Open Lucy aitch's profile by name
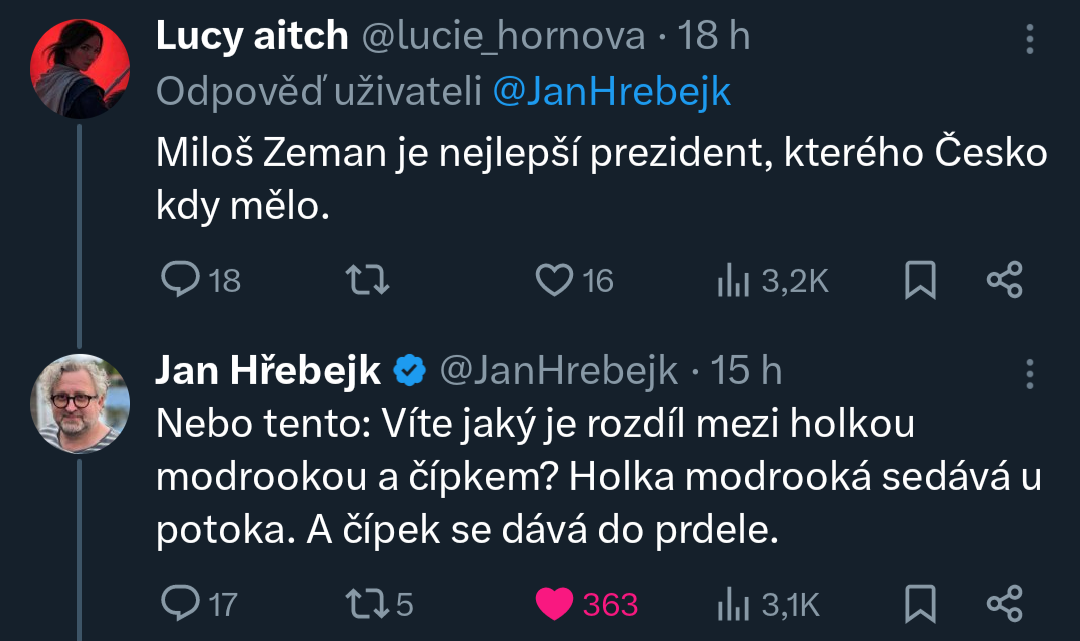The image size is (1080, 641). [252, 37]
